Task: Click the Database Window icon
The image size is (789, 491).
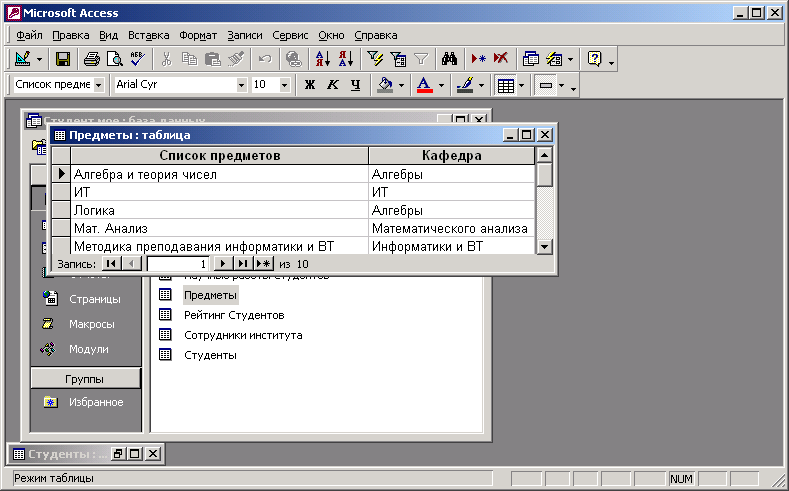Action: 530,59
